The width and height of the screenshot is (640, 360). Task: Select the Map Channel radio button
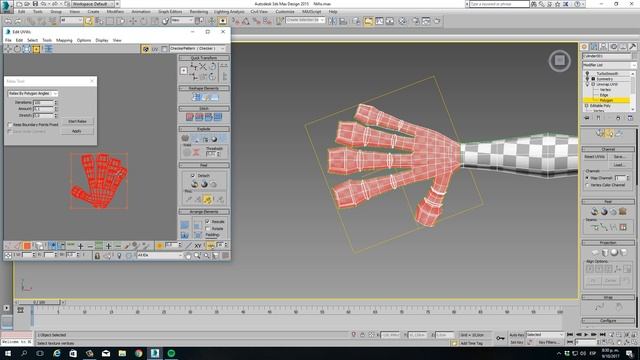click(587, 178)
